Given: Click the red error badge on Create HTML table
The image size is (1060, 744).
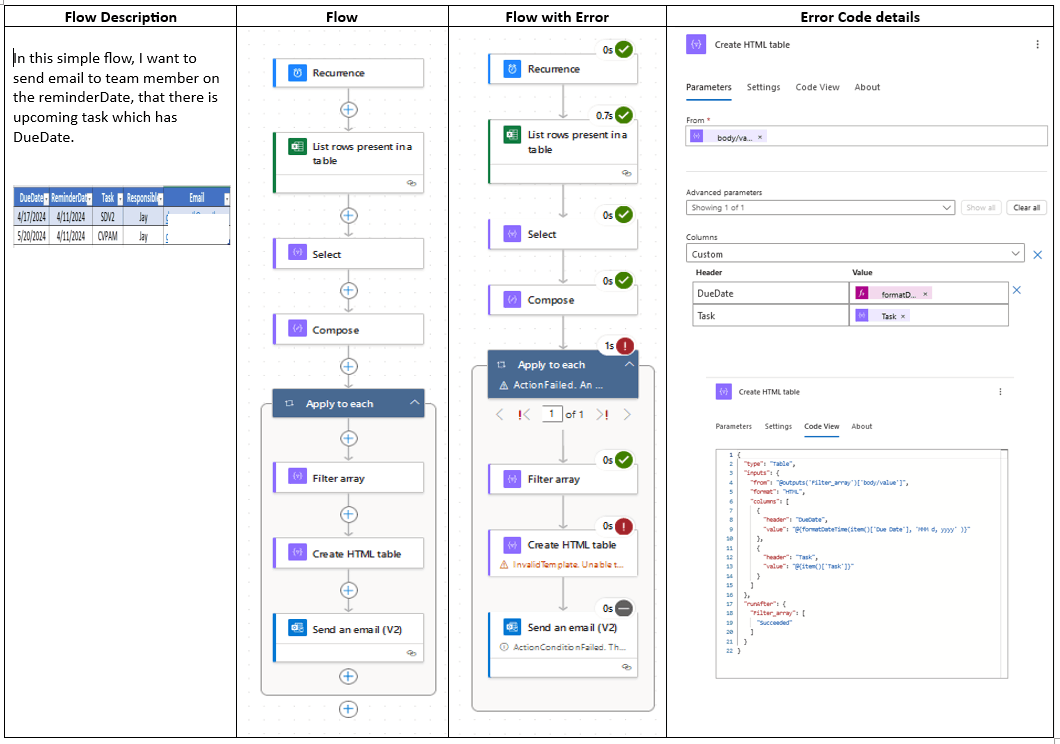Looking at the screenshot, I should pos(624,526).
